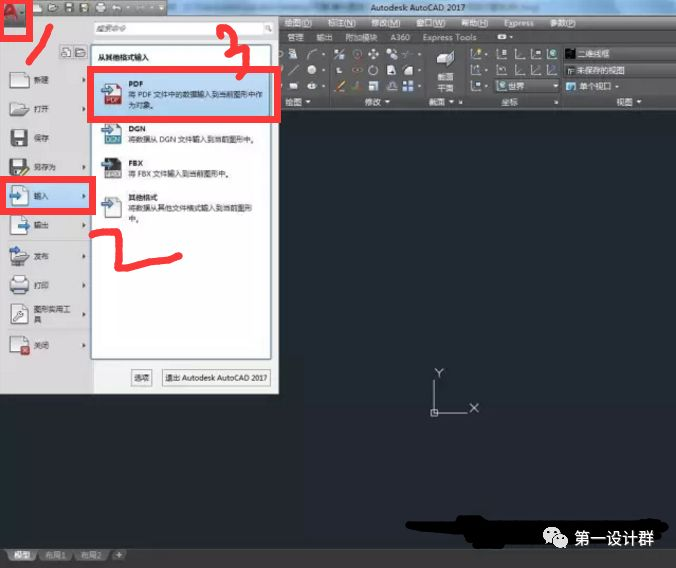Expand the 打开 (Open) submenu arrow

point(84,109)
